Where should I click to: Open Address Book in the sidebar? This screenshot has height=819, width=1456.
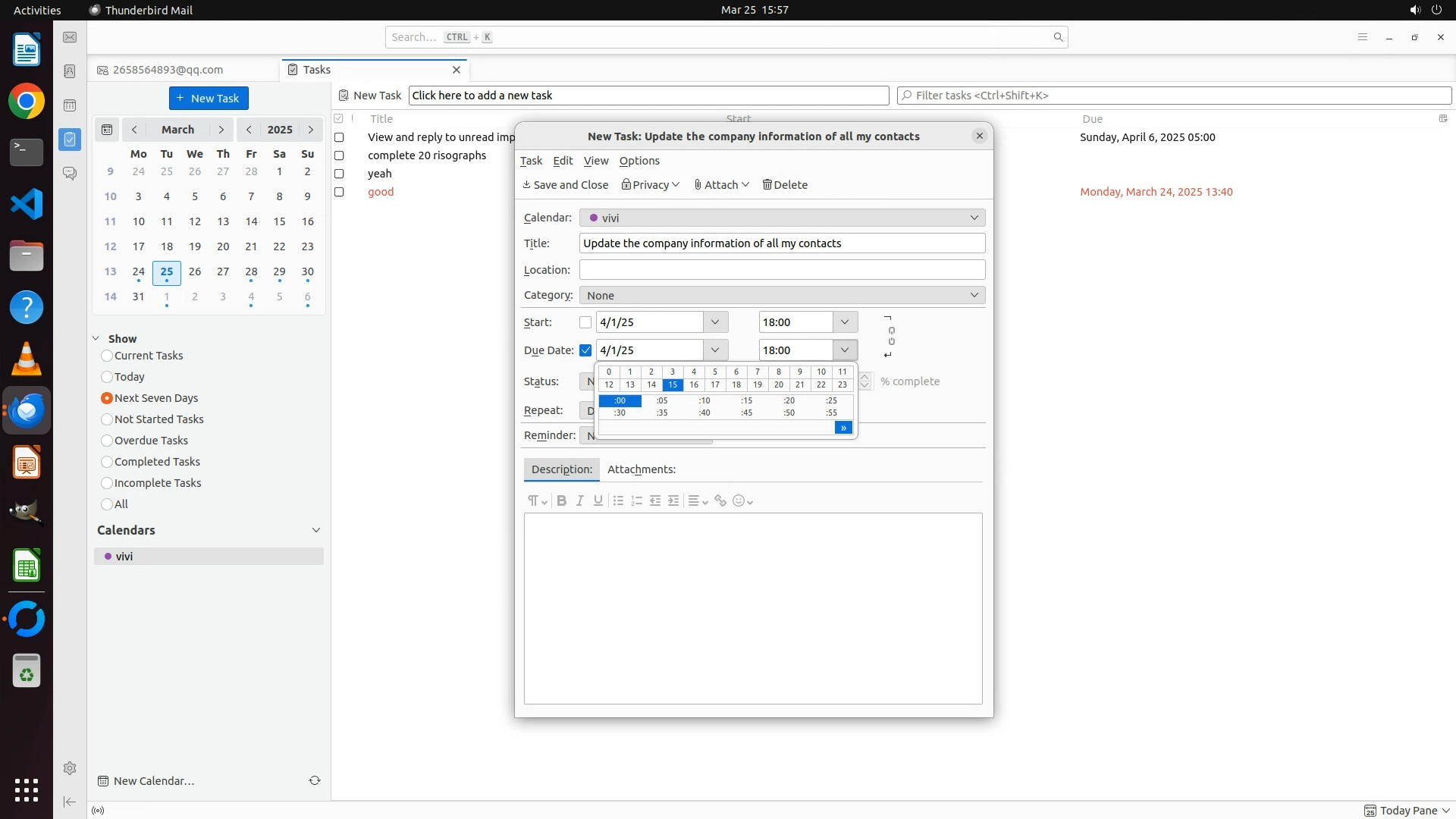[x=70, y=71]
